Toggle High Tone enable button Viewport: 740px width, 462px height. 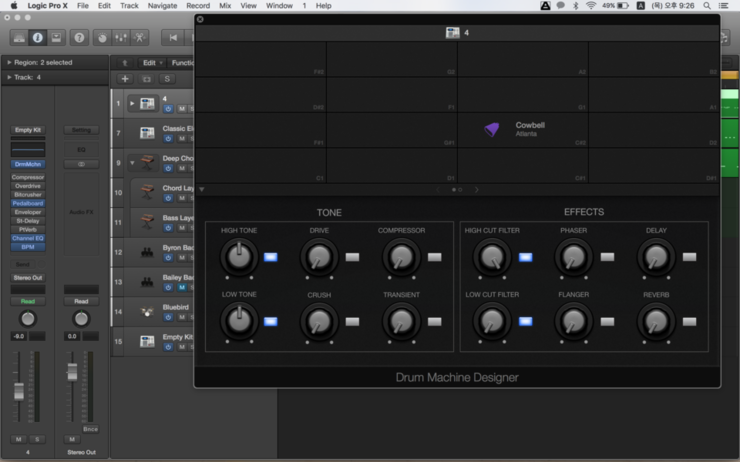pyautogui.click(x=270, y=257)
